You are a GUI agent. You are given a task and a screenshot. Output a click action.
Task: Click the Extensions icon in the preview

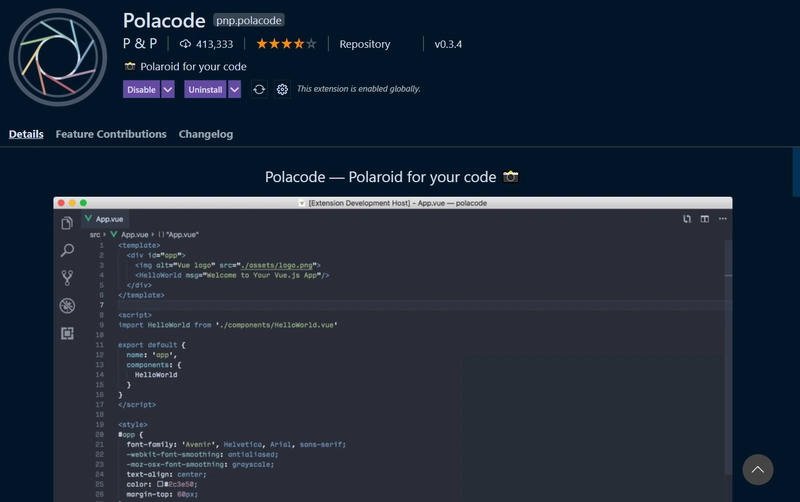(x=67, y=333)
